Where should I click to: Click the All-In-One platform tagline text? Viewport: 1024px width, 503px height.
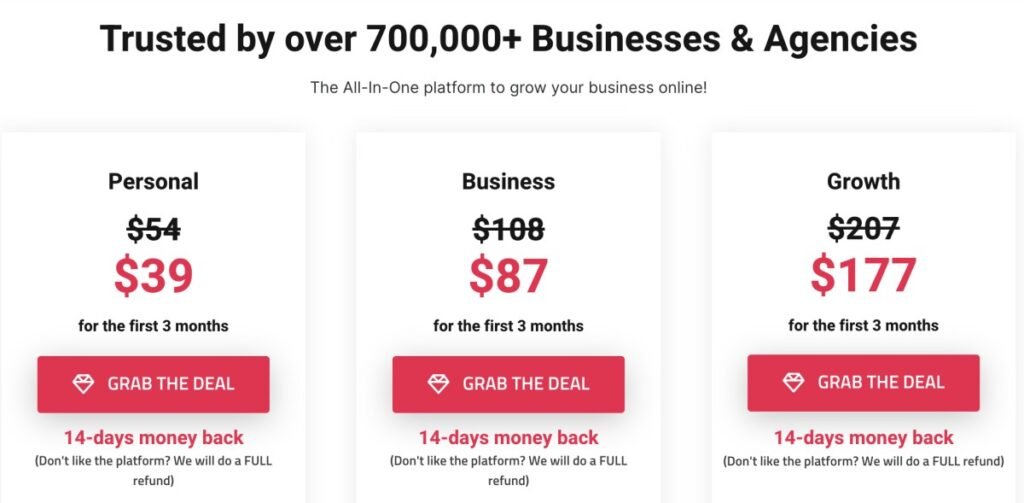point(508,88)
